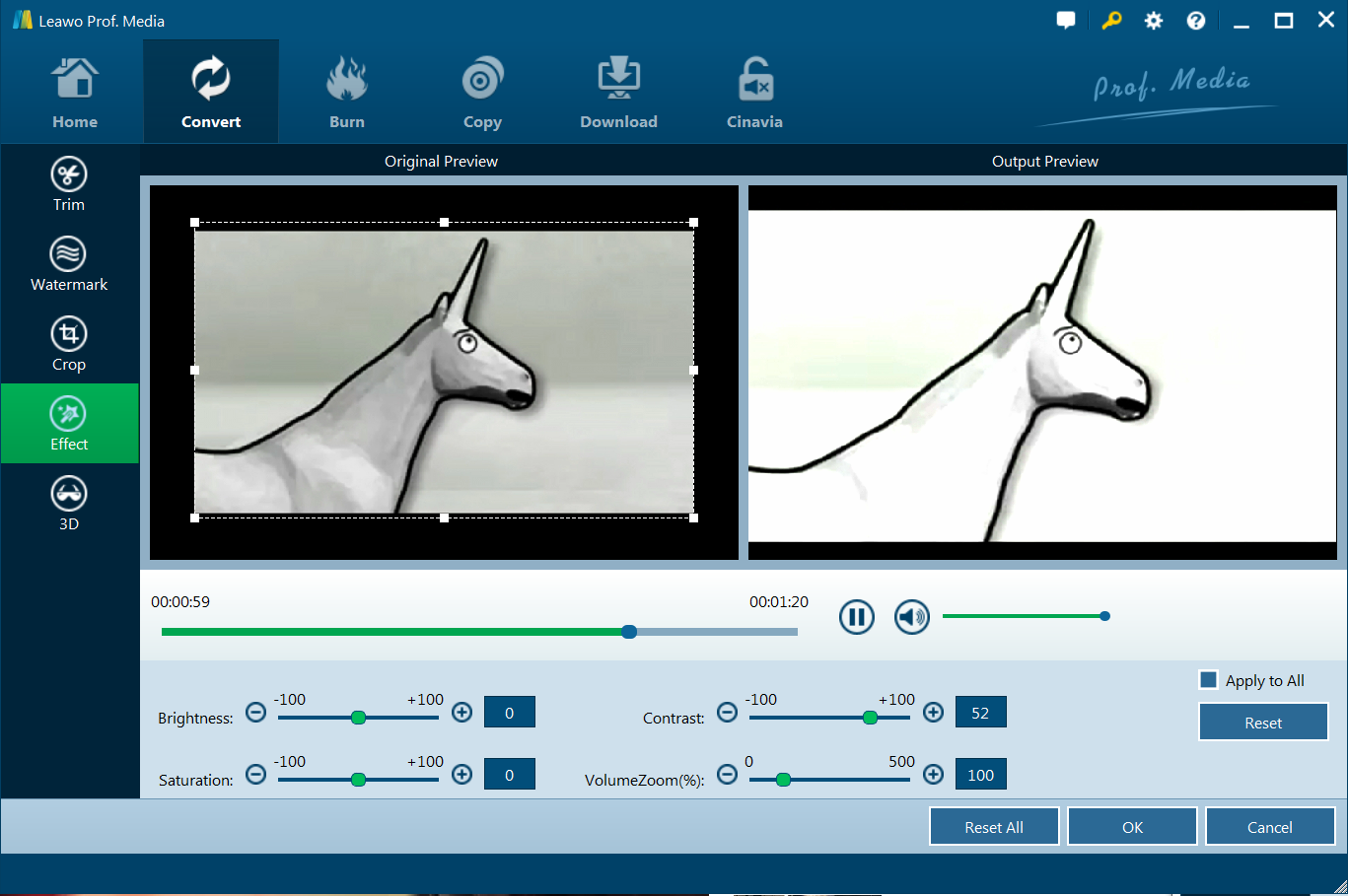Screen dimensions: 1348x896
Task: Select the Effect tab in sidebar
Action: pos(69,424)
